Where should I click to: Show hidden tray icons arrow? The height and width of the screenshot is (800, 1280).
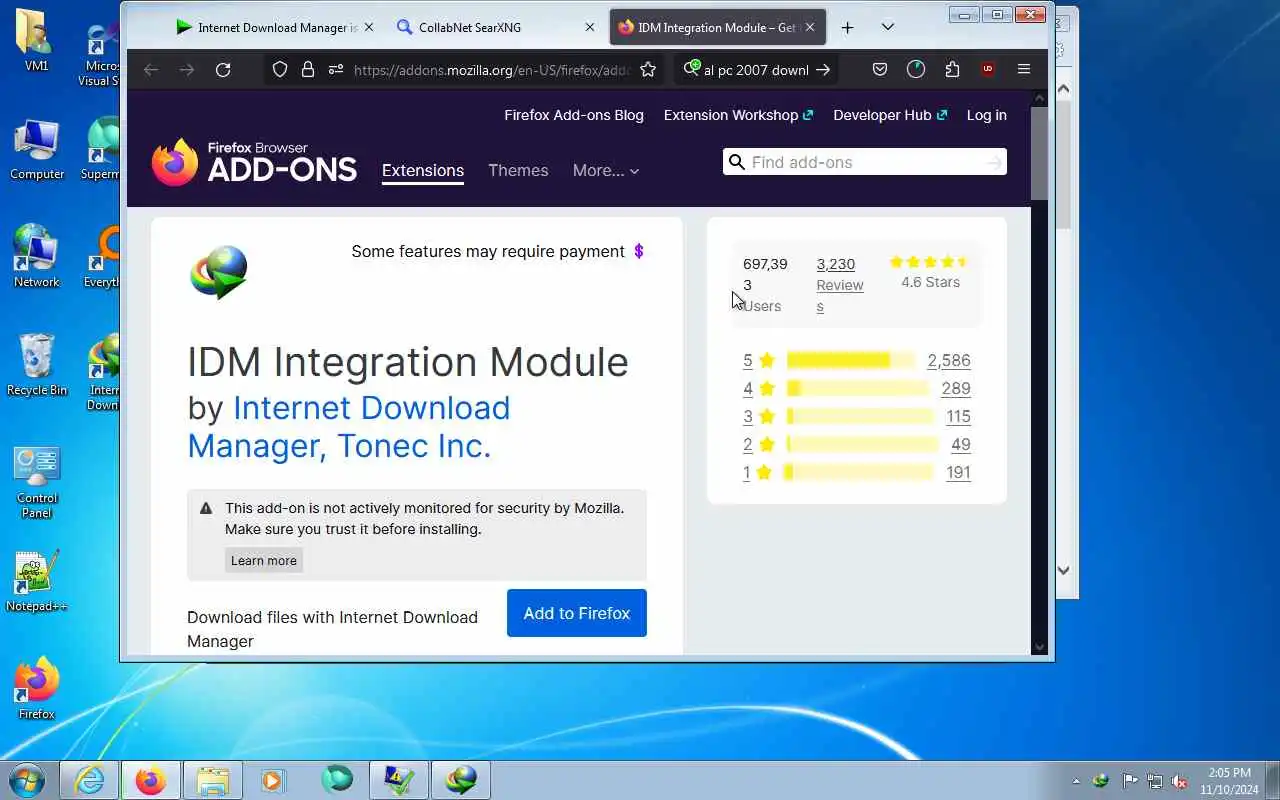pyautogui.click(x=1076, y=781)
